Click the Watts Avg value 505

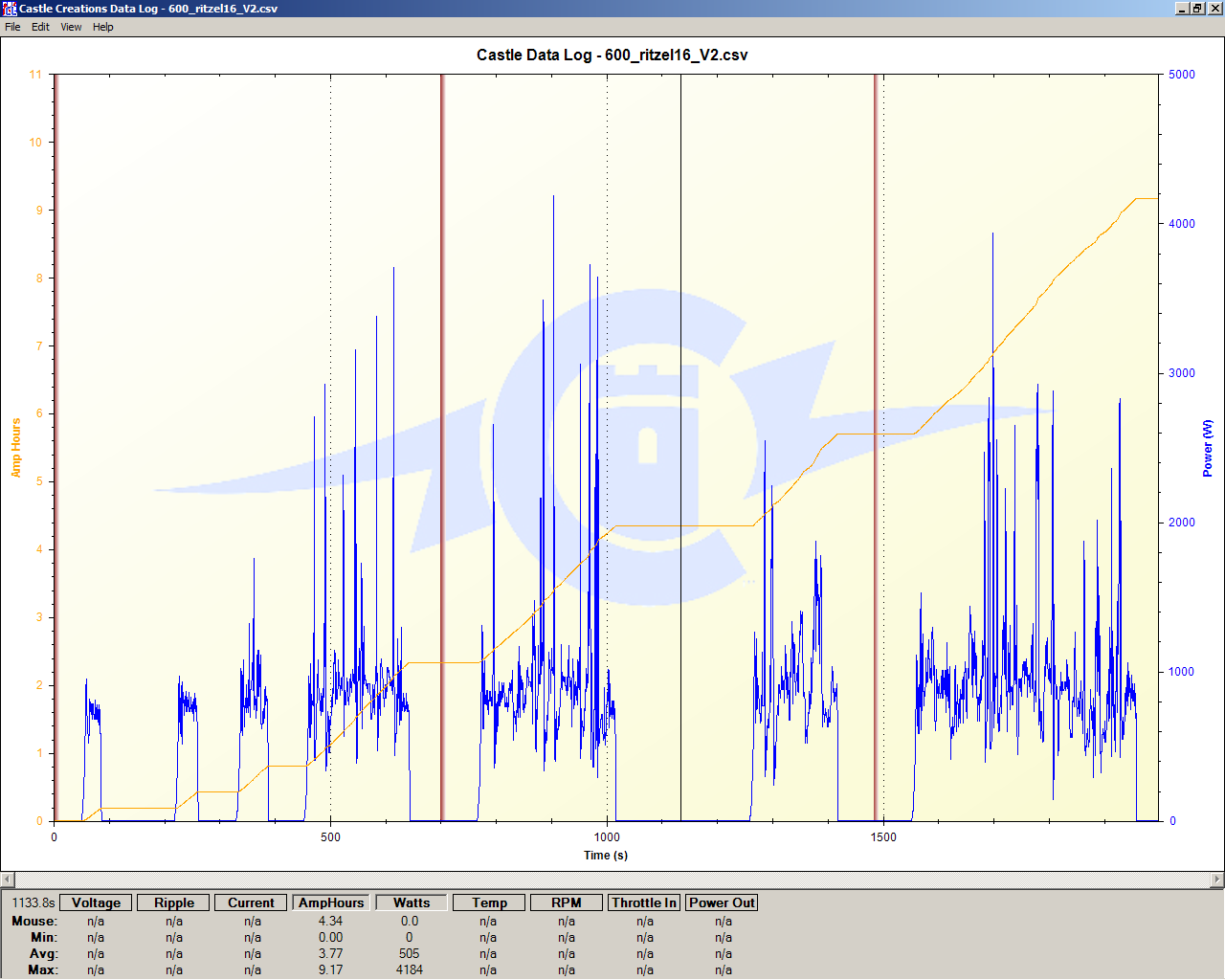410,953
